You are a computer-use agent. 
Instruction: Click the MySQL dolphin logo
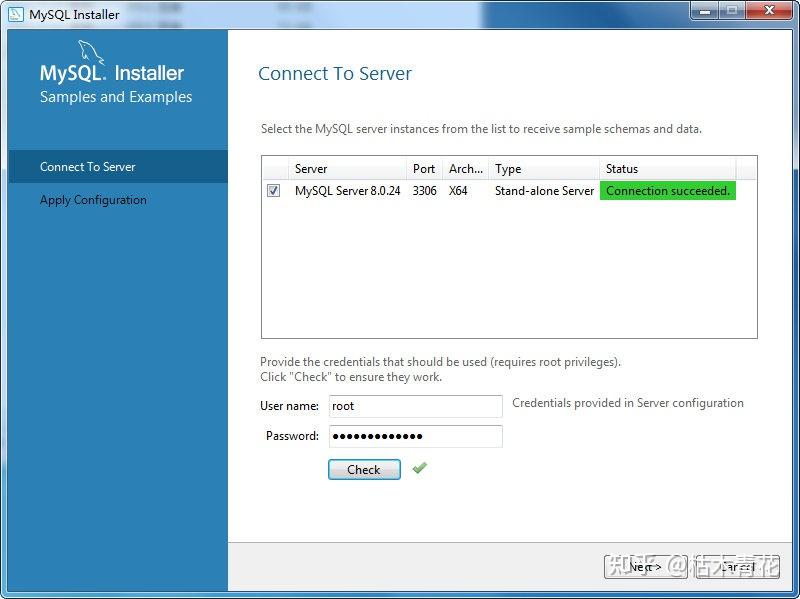tap(91, 52)
